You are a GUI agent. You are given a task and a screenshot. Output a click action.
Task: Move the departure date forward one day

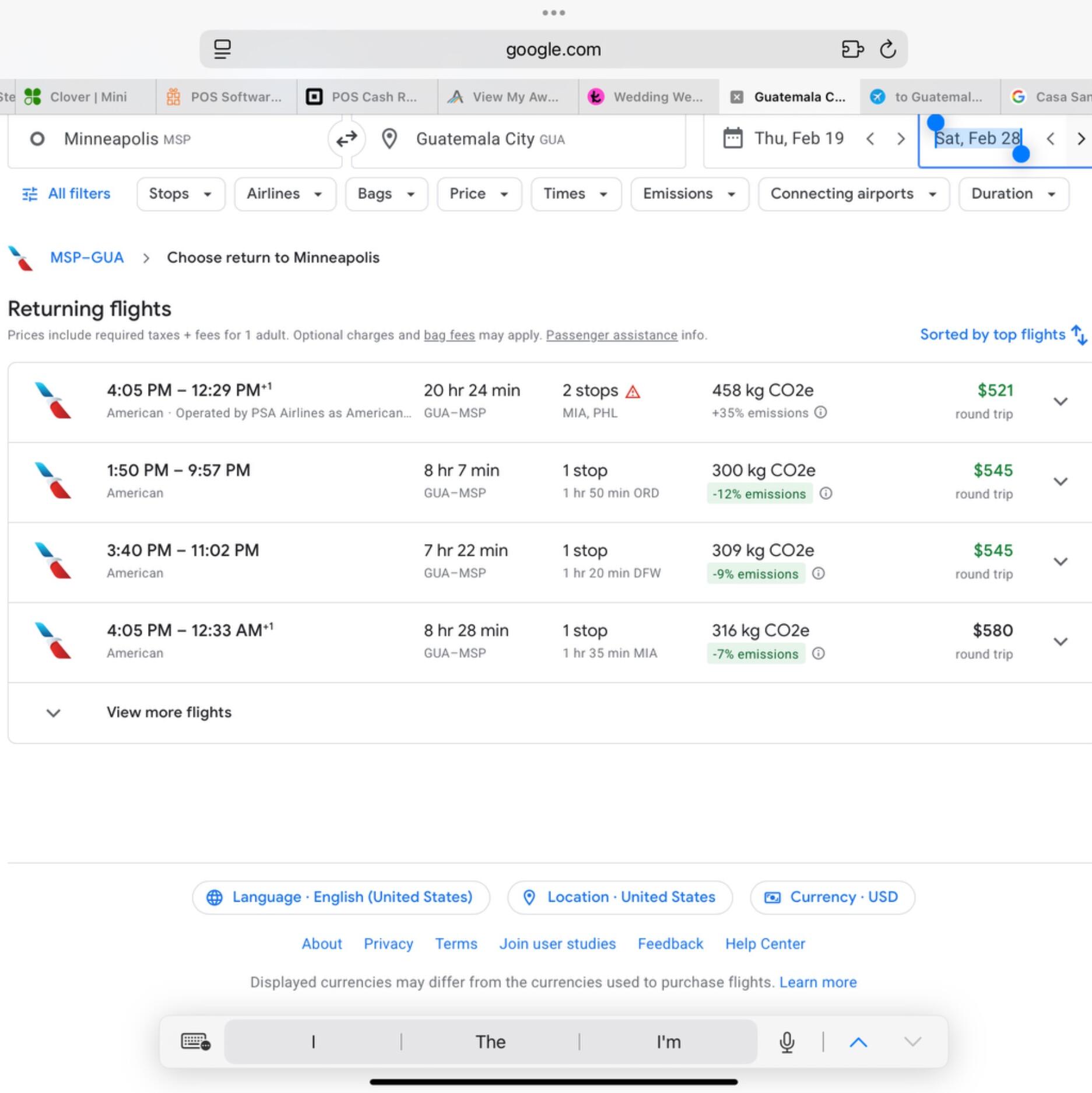pyautogui.click(x=901, y=139)
